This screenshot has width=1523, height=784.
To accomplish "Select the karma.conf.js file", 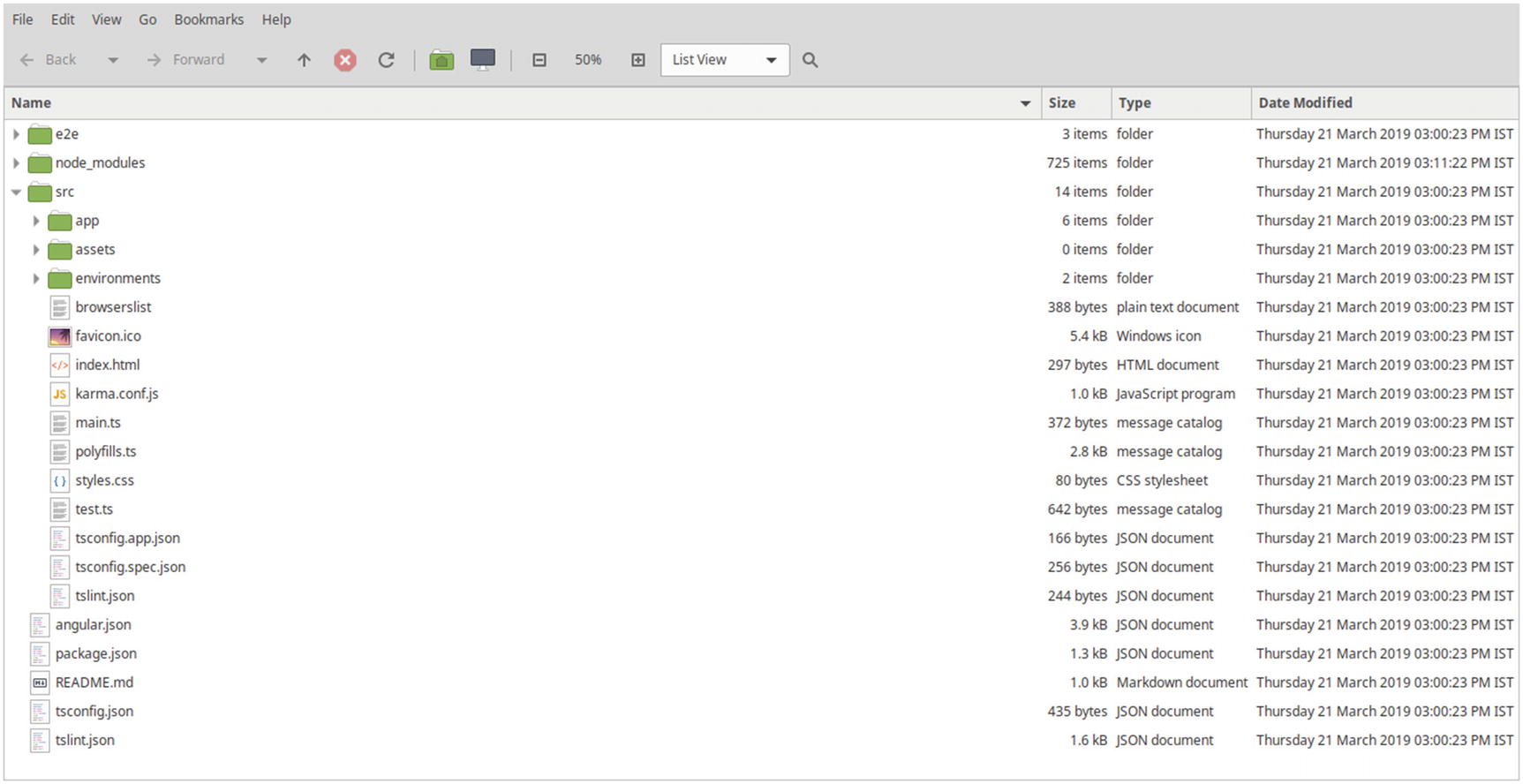I will 117,394.
